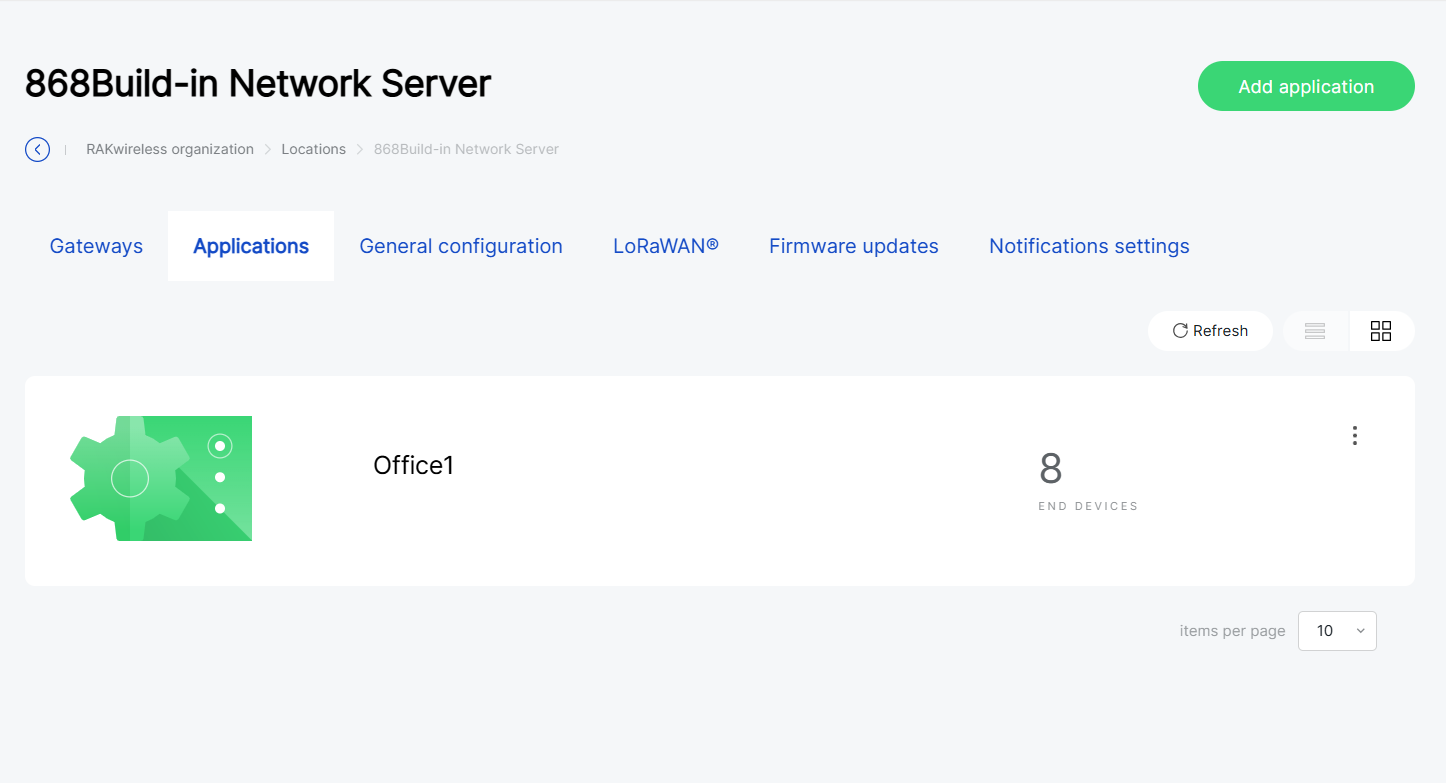This screenshot has height=783, width=1446.
Task: Click the Office1 green gear application icon
Action: click(160, 478)
